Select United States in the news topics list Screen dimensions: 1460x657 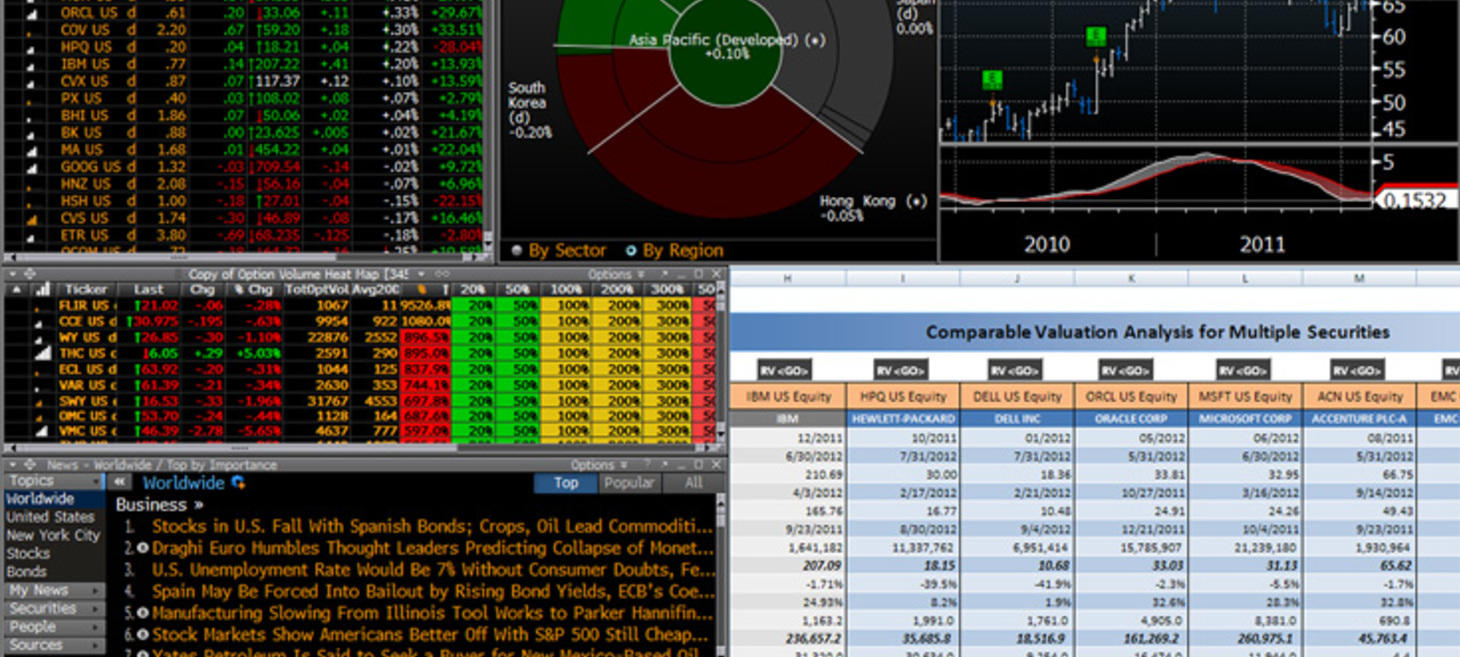pyautogui.click(x=53, y=517)
